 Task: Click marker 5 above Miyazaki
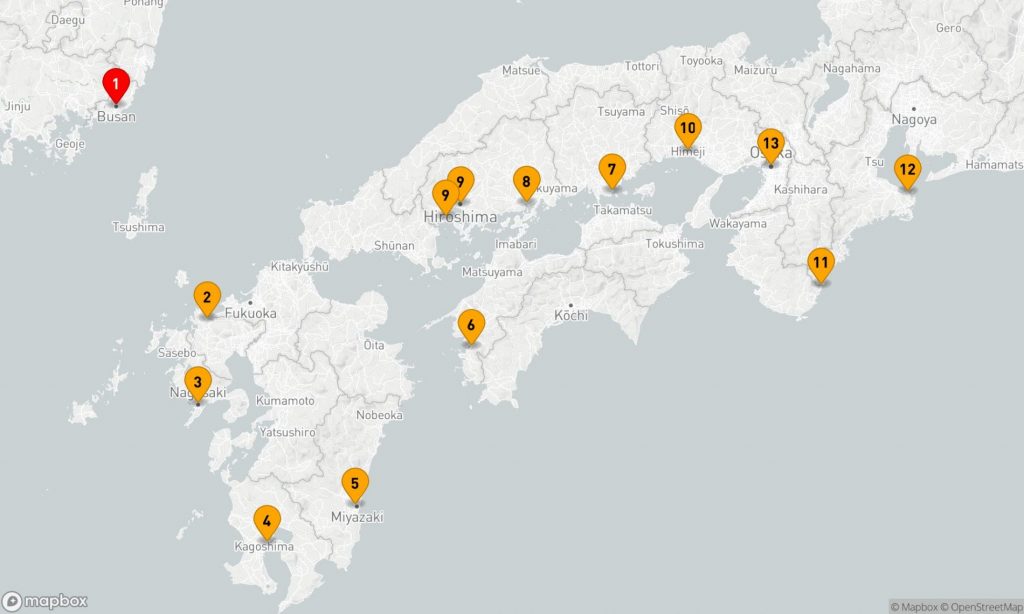pos(353,484)
